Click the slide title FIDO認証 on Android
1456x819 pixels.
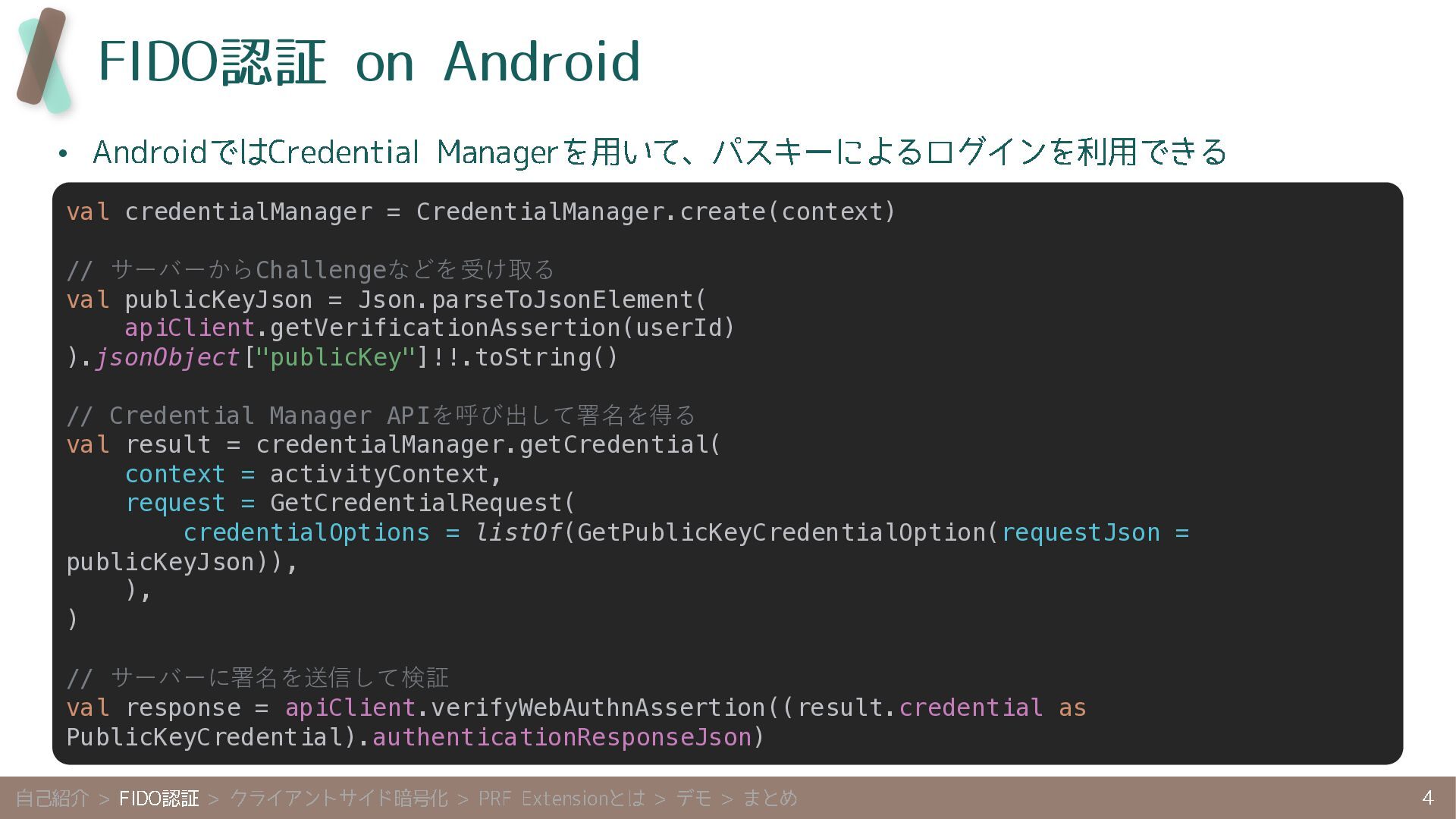tap(369, 62)
